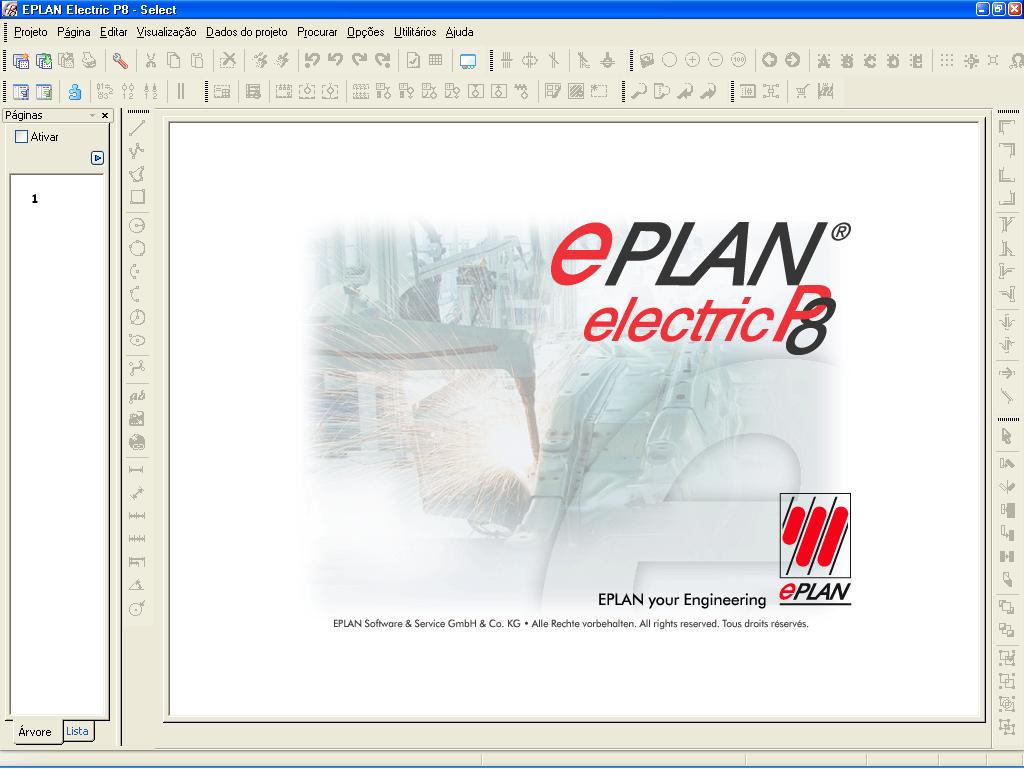Select the Text 'ab' insertion tool

click(x=137, y=396)
